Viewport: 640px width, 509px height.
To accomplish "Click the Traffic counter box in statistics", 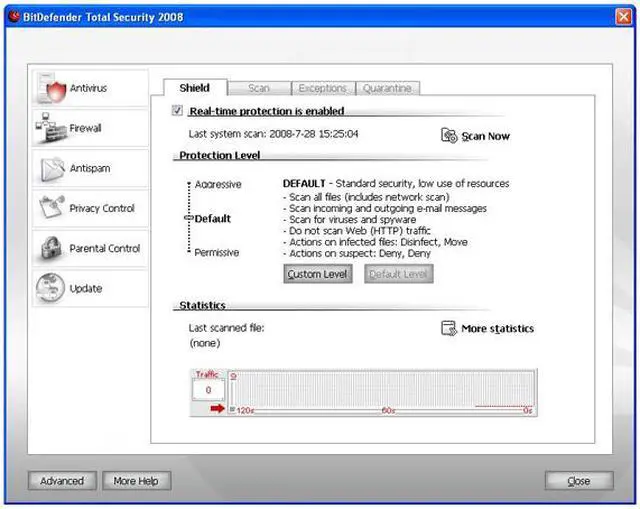I will 208,388.
